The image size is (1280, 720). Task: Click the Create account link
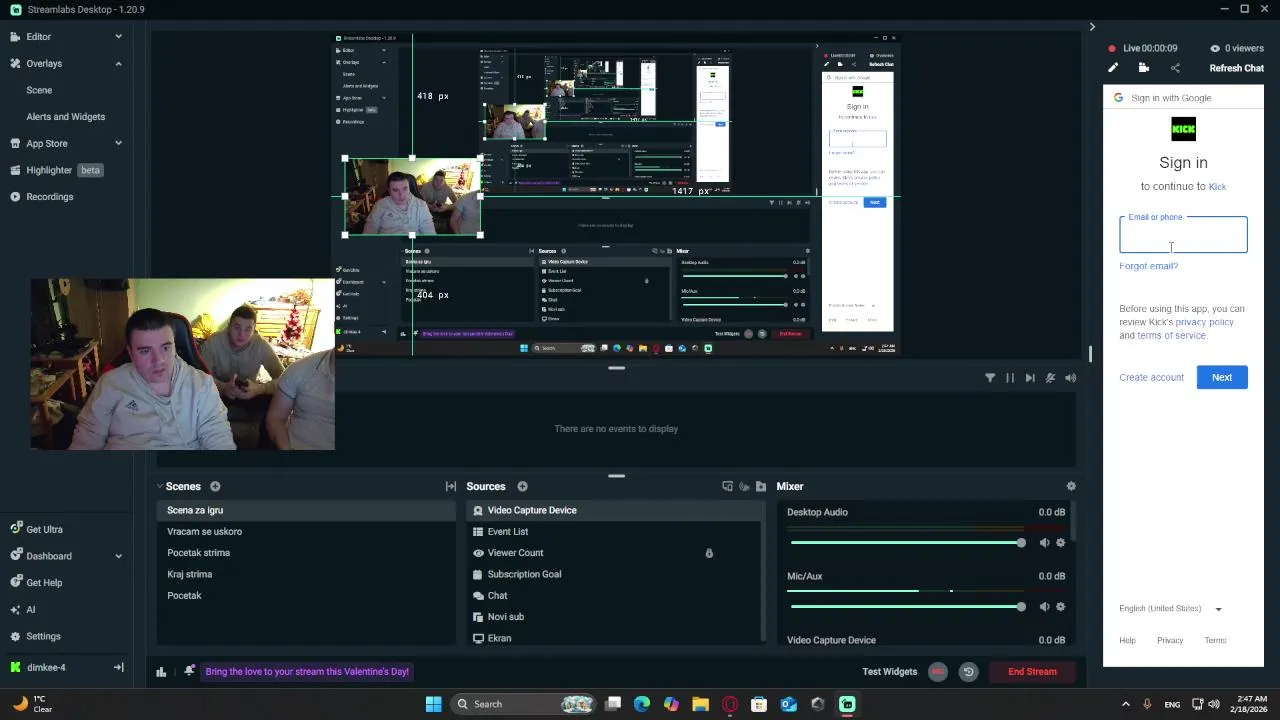point(1151,377)
